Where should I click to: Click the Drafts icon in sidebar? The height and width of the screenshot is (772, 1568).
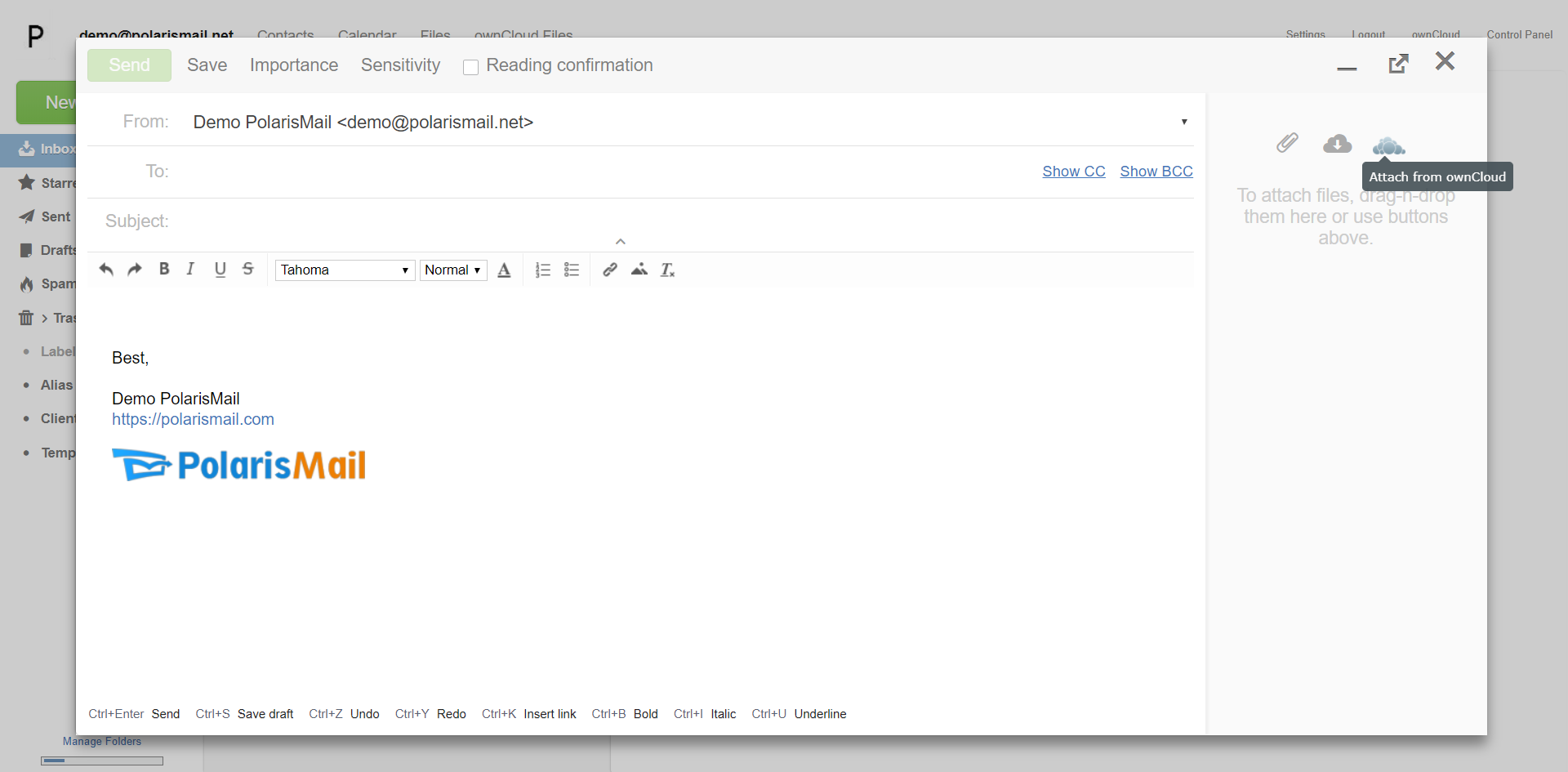[x=26, y=250]
